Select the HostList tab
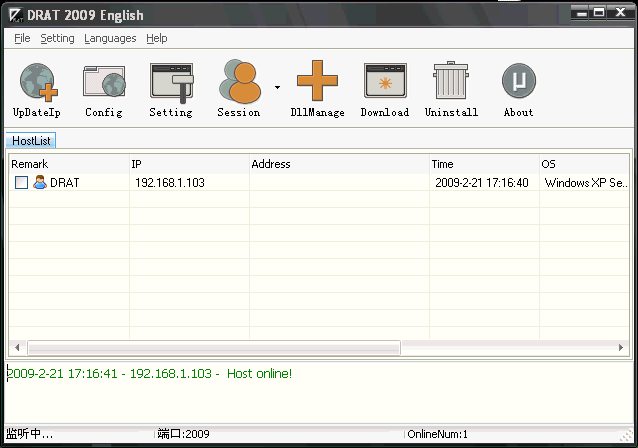This screenshot has height=448, width=638. point(31,141)
